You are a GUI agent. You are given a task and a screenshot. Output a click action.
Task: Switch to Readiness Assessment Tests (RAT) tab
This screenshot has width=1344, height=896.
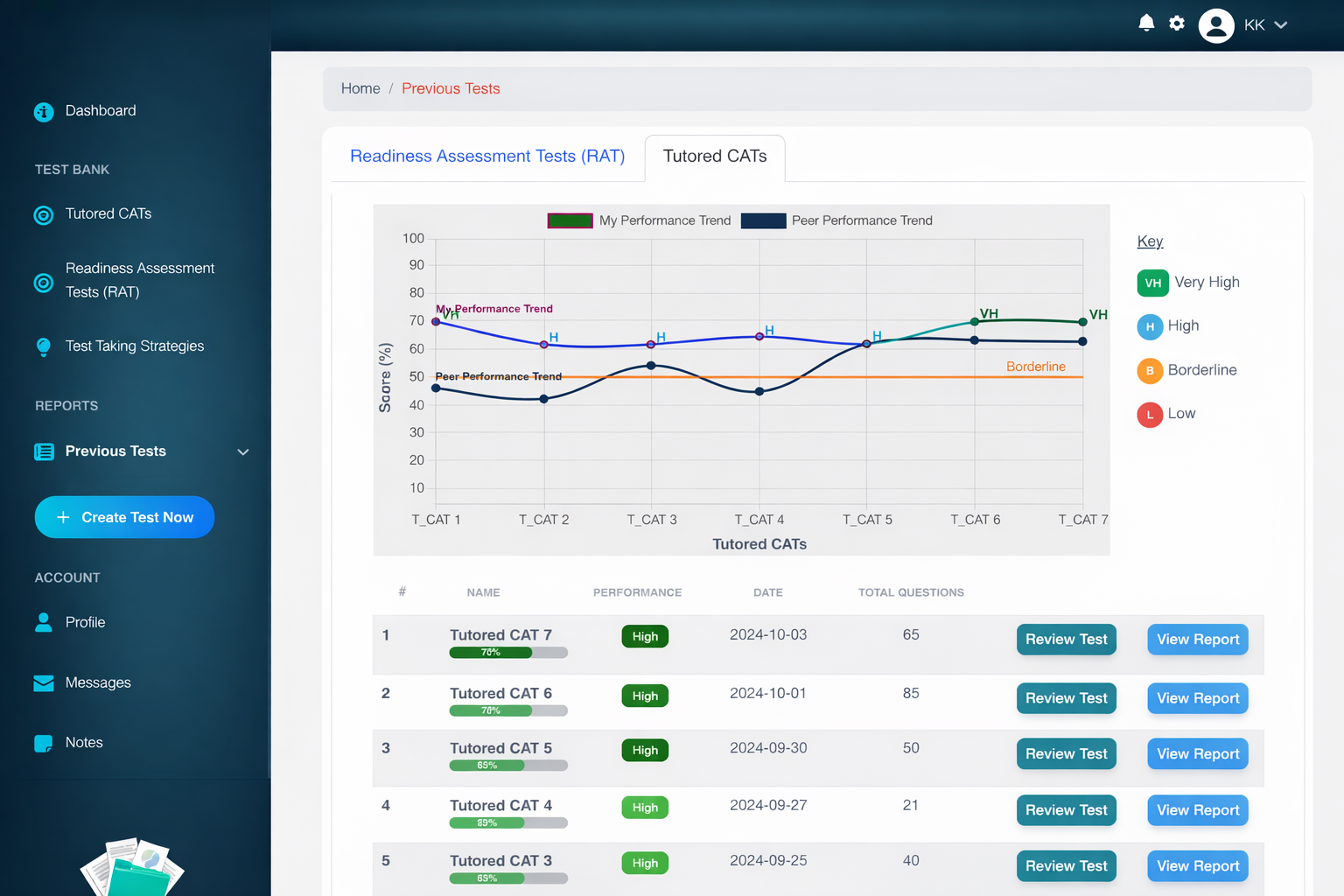(x=487, y=157)
